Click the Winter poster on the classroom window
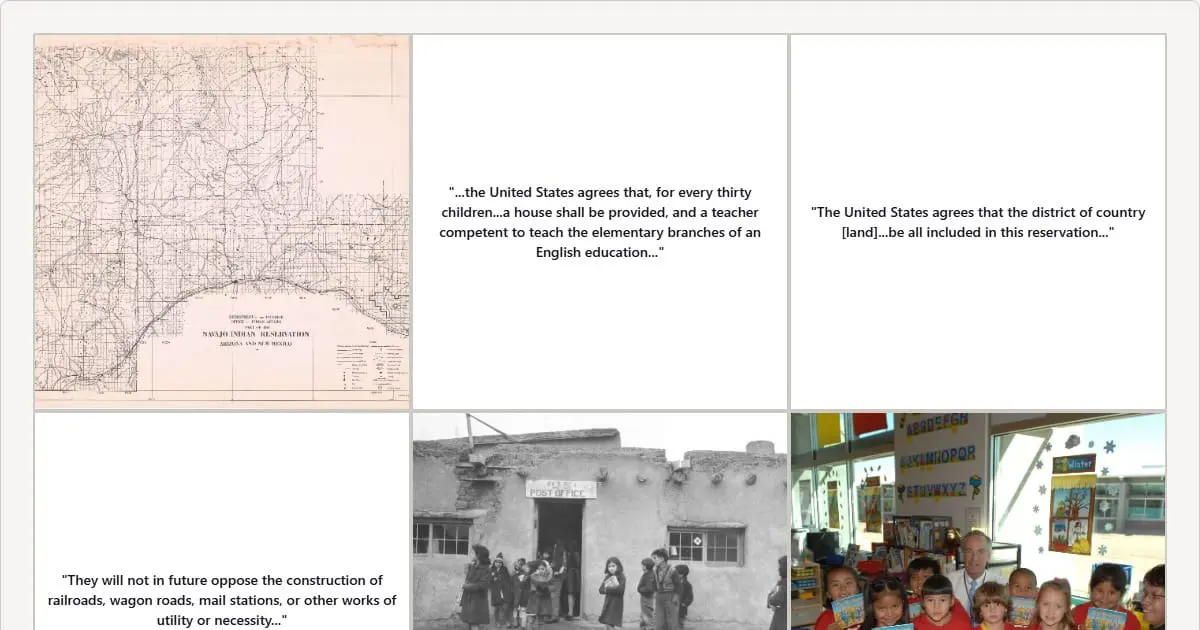Image resolution: width=1200 pixels, height=630 pixels. [x=1072, y=505]
